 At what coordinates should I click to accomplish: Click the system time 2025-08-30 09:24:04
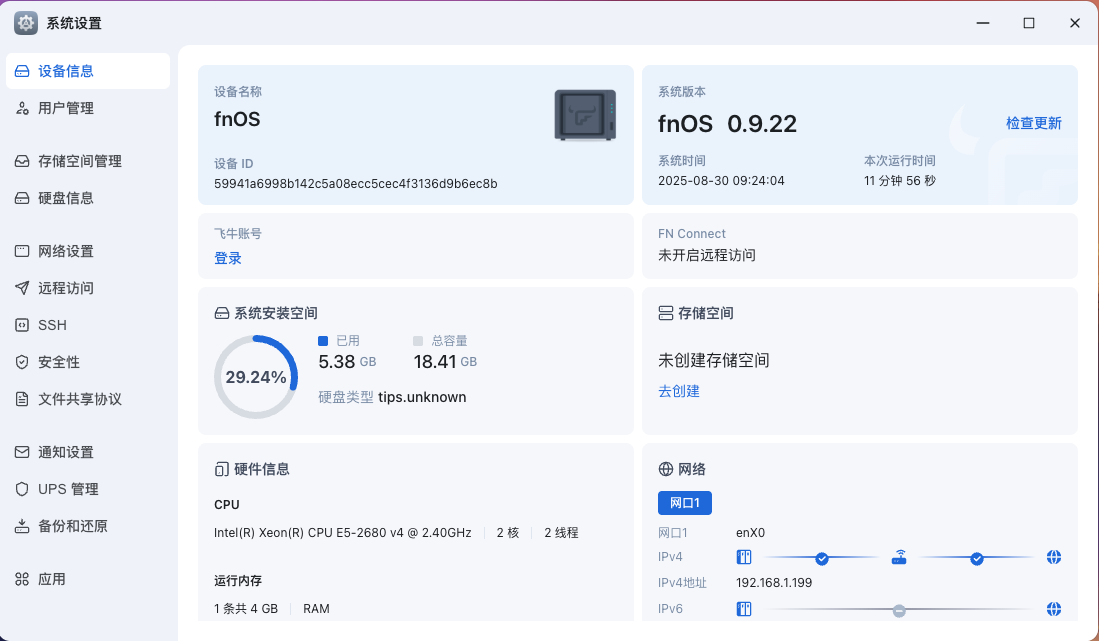pyautogui.click(x=721, y=181)
